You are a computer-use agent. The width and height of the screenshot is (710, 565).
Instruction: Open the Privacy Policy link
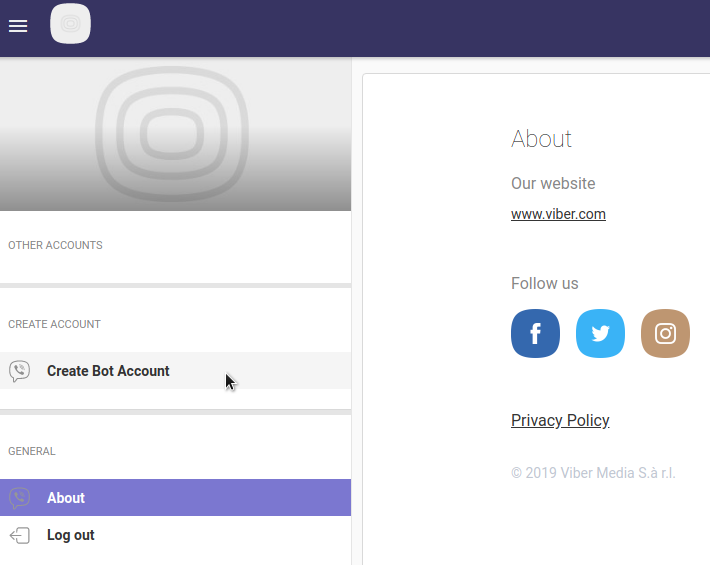click(x=560, y=420)
